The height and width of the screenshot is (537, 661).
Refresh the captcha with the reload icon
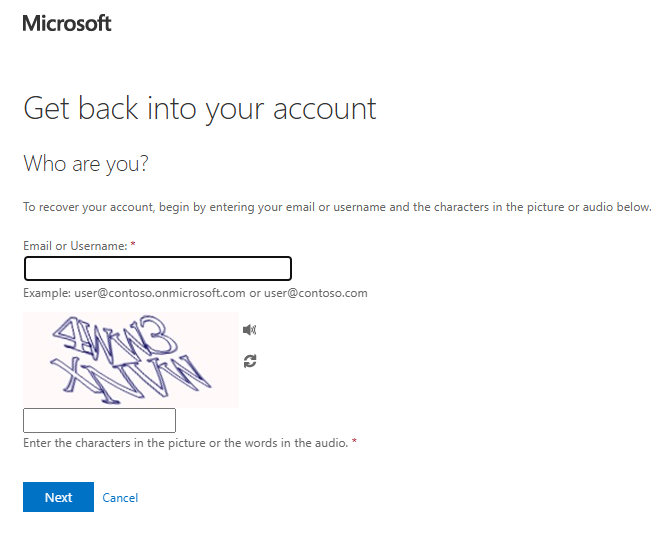point(250,361)
